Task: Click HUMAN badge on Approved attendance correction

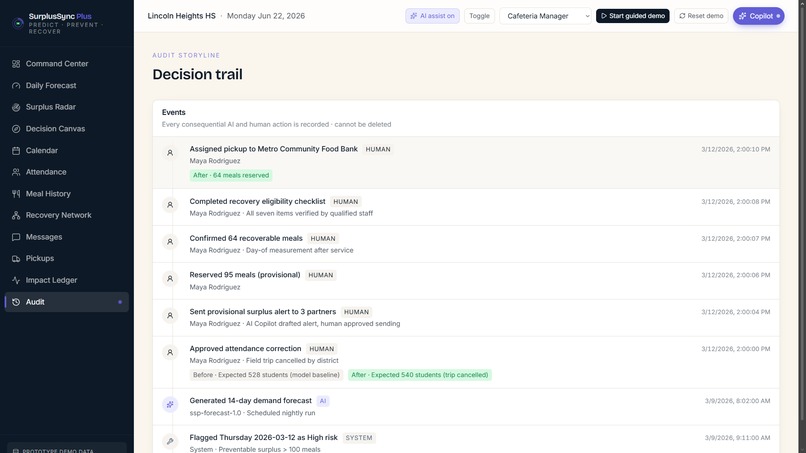Action: tap(321, 349)
